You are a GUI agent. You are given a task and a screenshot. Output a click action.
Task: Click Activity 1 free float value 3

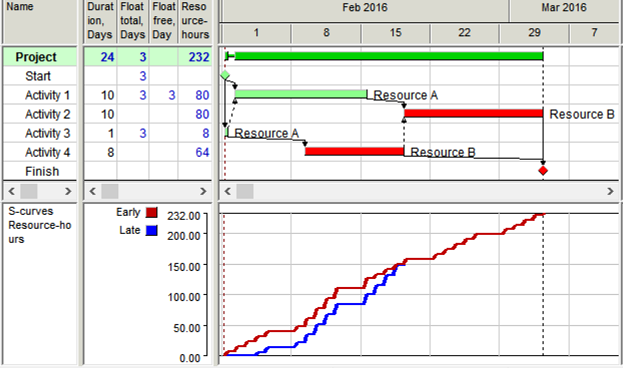[172, 95]
